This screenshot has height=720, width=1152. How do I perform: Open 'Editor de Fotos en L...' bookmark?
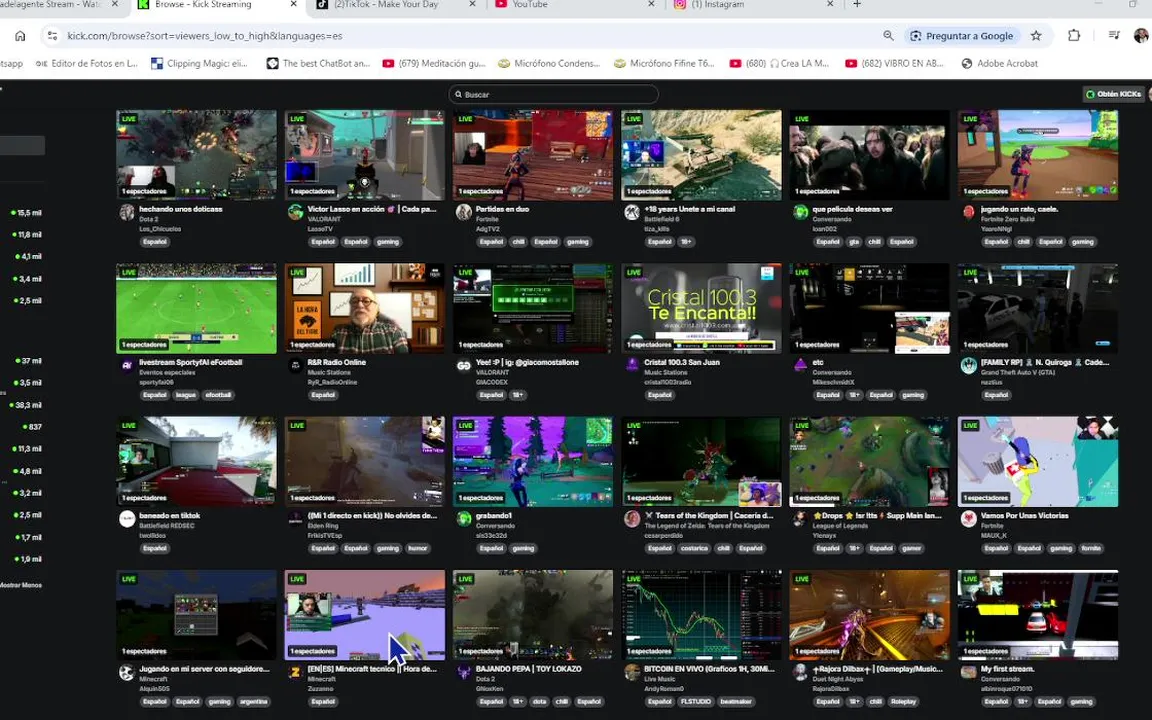click(x=87, y=63)
